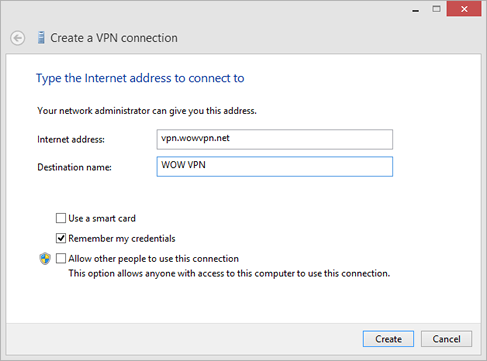
Task: Cancel the VPN connection setup
Action: (446, 339)
